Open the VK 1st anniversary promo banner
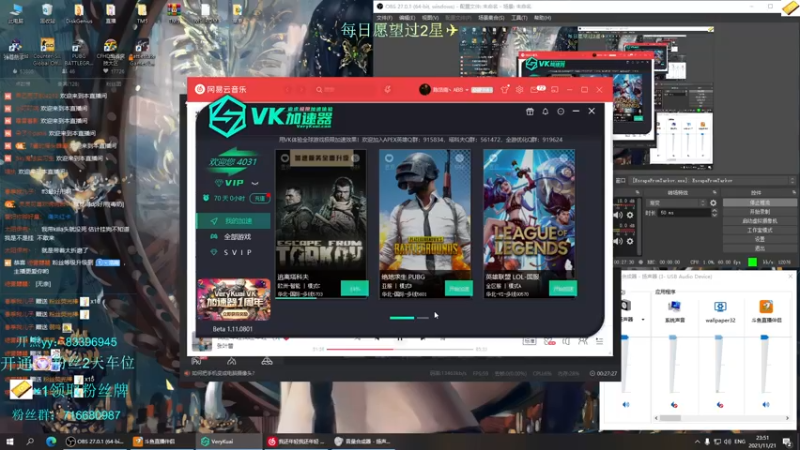This screenshot has width=800, height=450. tap(234, 299)
